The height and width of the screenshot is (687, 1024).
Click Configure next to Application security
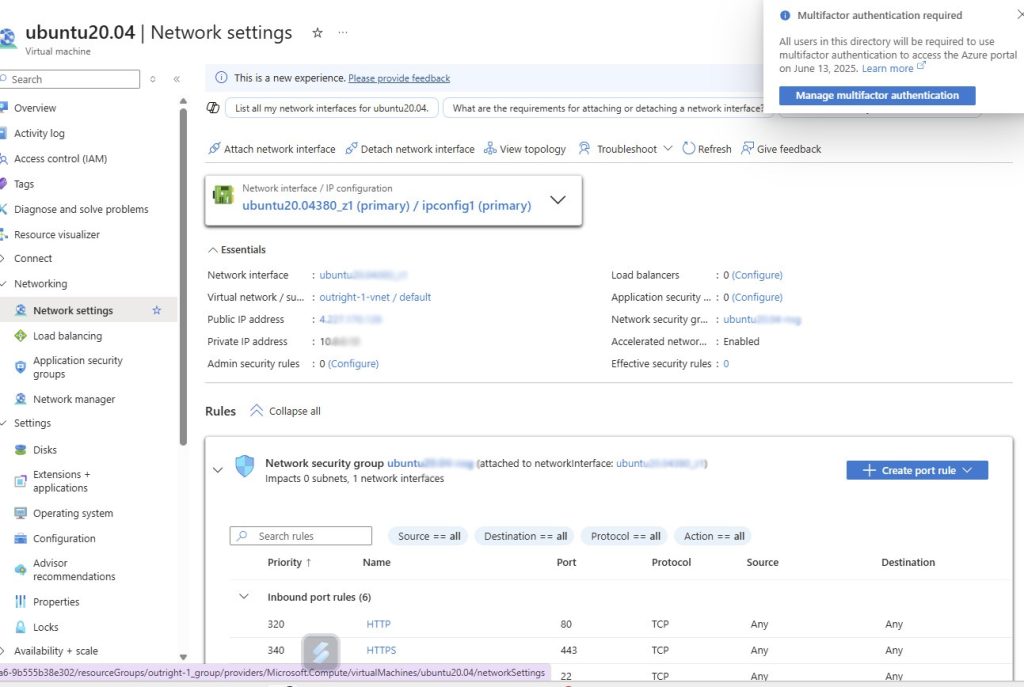(x=757, y=297)
